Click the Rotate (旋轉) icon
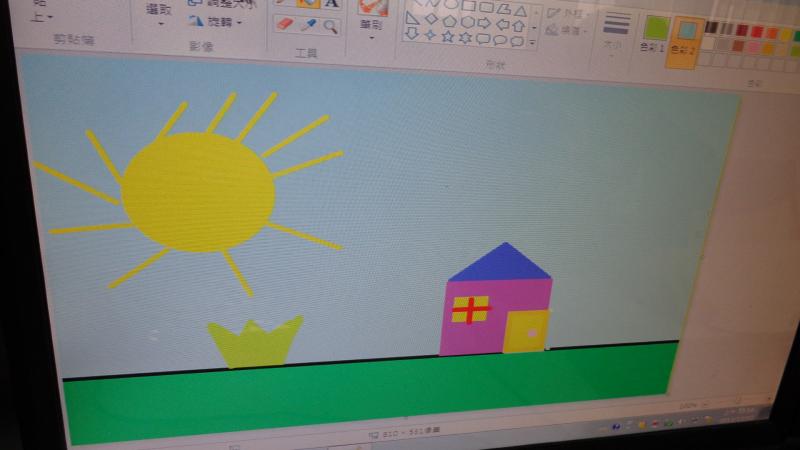 tap(196, 20)
